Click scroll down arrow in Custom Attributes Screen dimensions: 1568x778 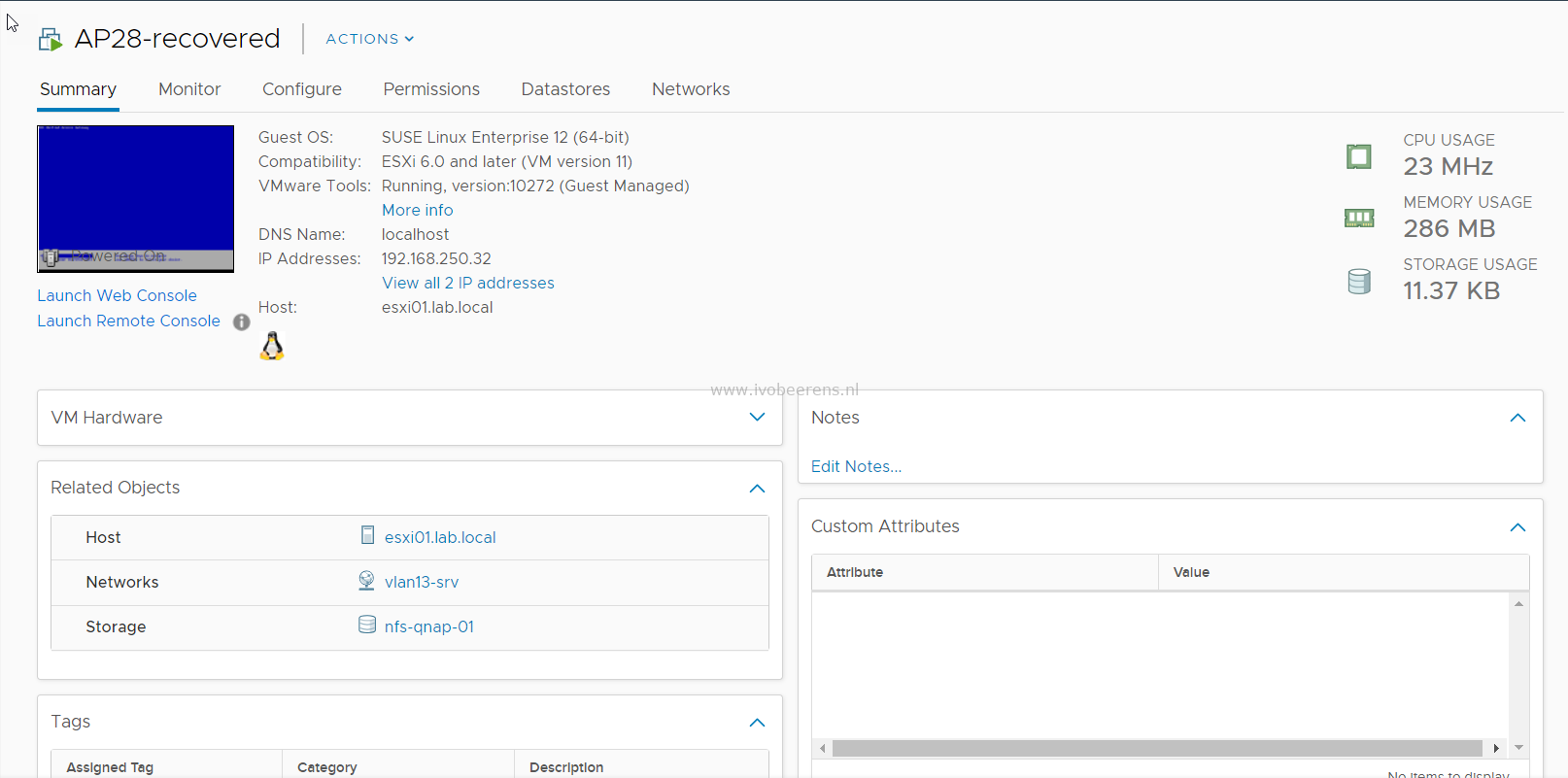(x=1518, y=748)
